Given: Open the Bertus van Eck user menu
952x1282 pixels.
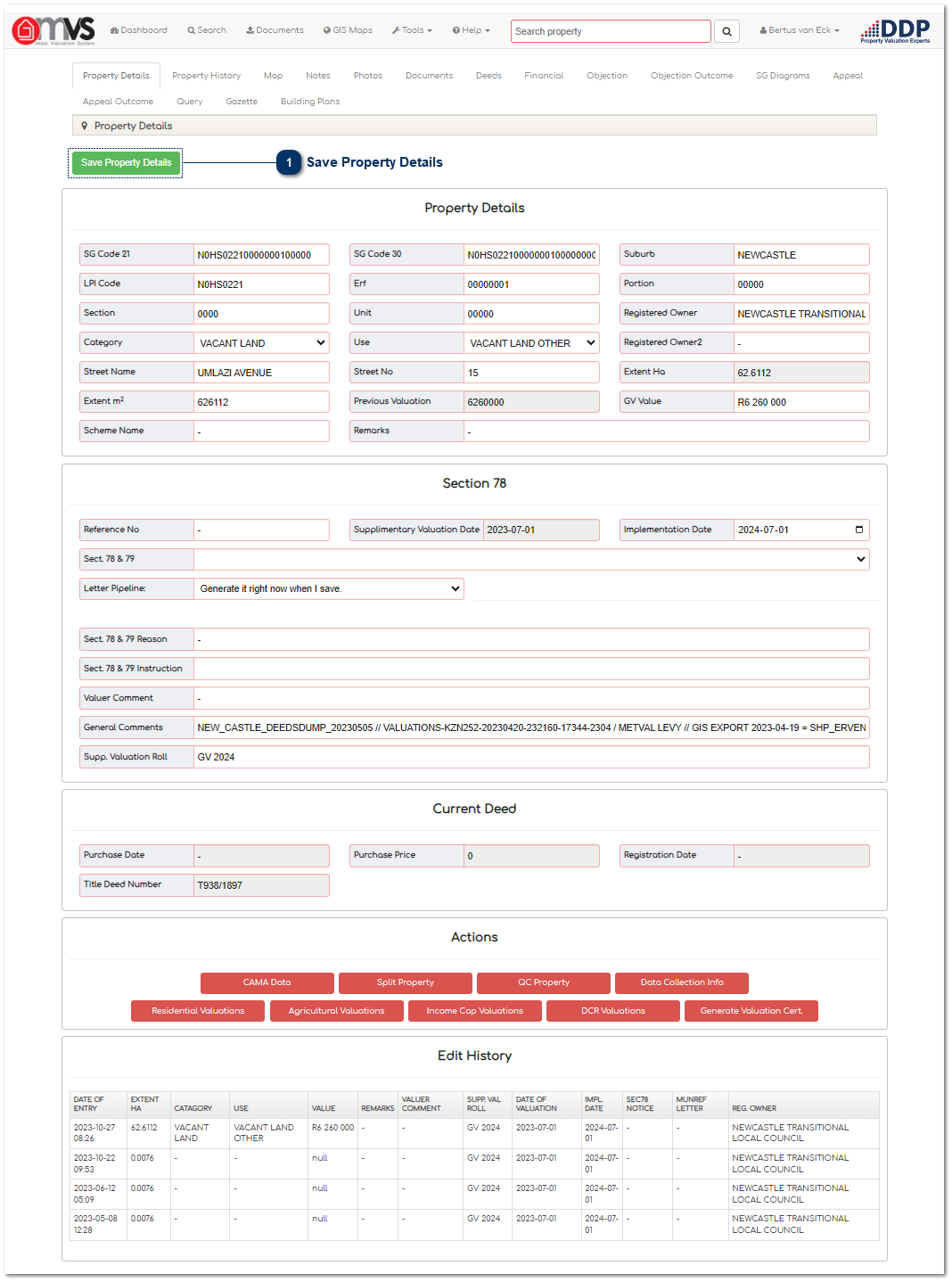Looking at the screenshot, I should (800, 30).
